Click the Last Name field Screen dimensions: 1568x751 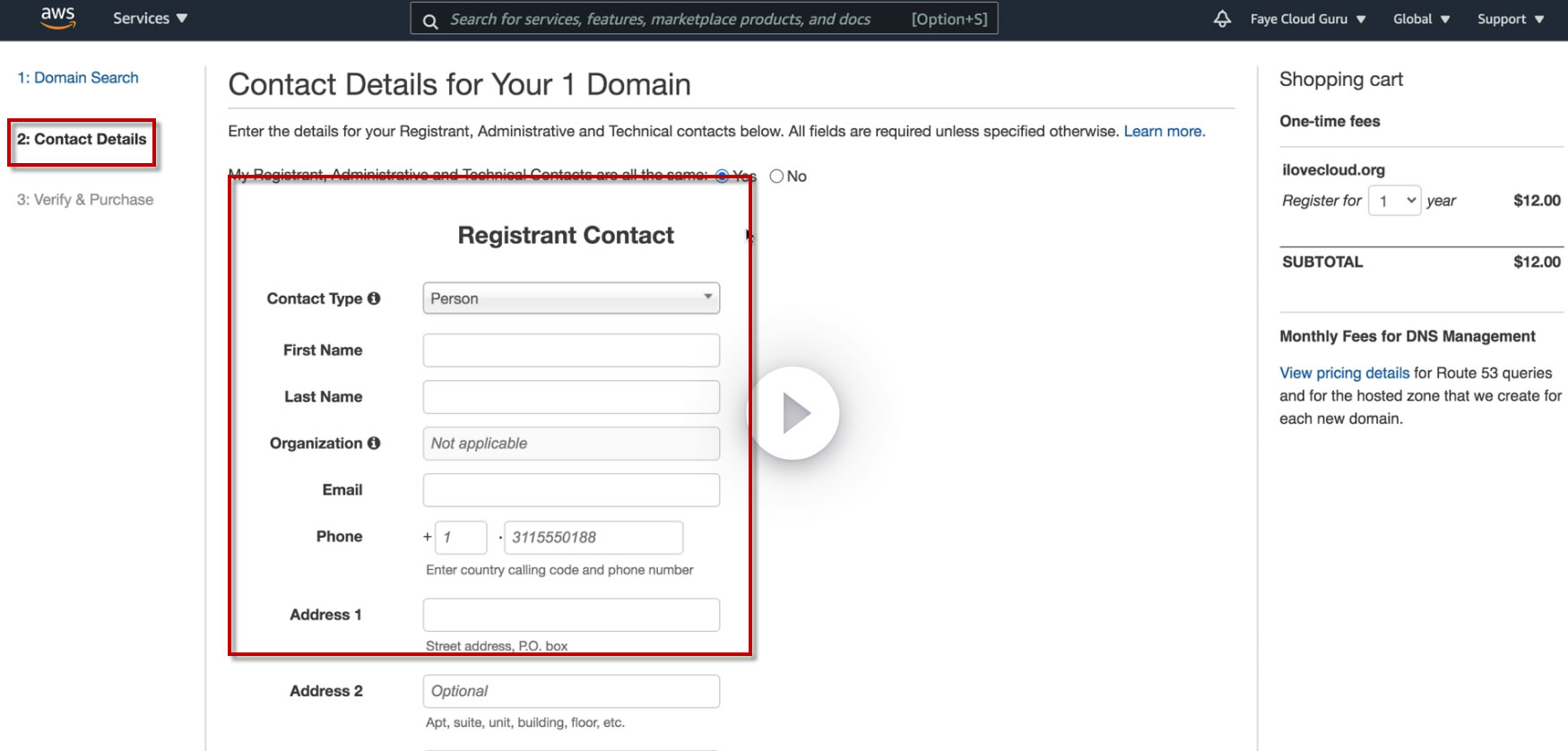click(571, 397)
